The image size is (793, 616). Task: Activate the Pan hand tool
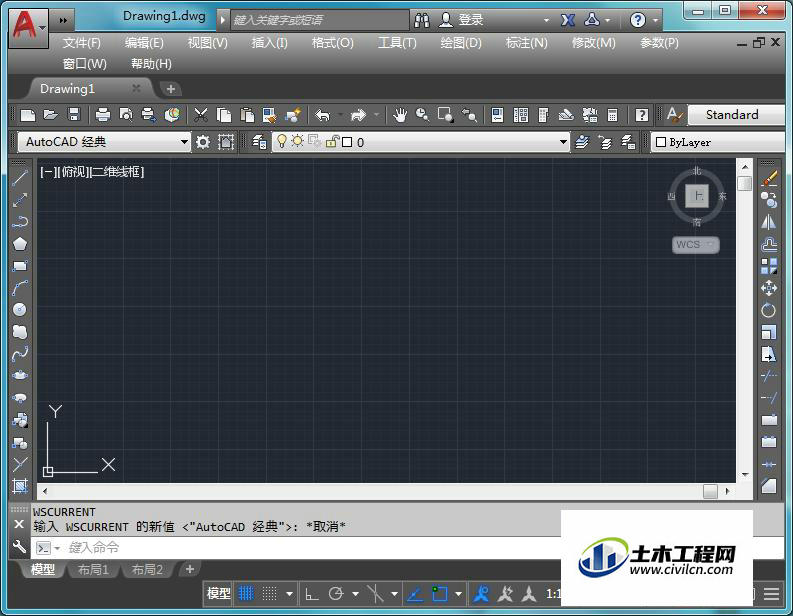[x=400, y=115]
